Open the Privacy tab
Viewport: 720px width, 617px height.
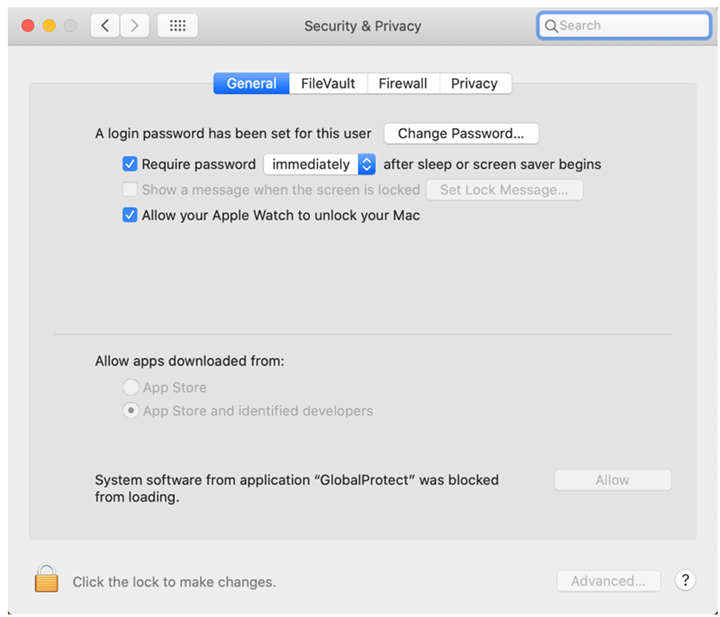tap(474, 83)
